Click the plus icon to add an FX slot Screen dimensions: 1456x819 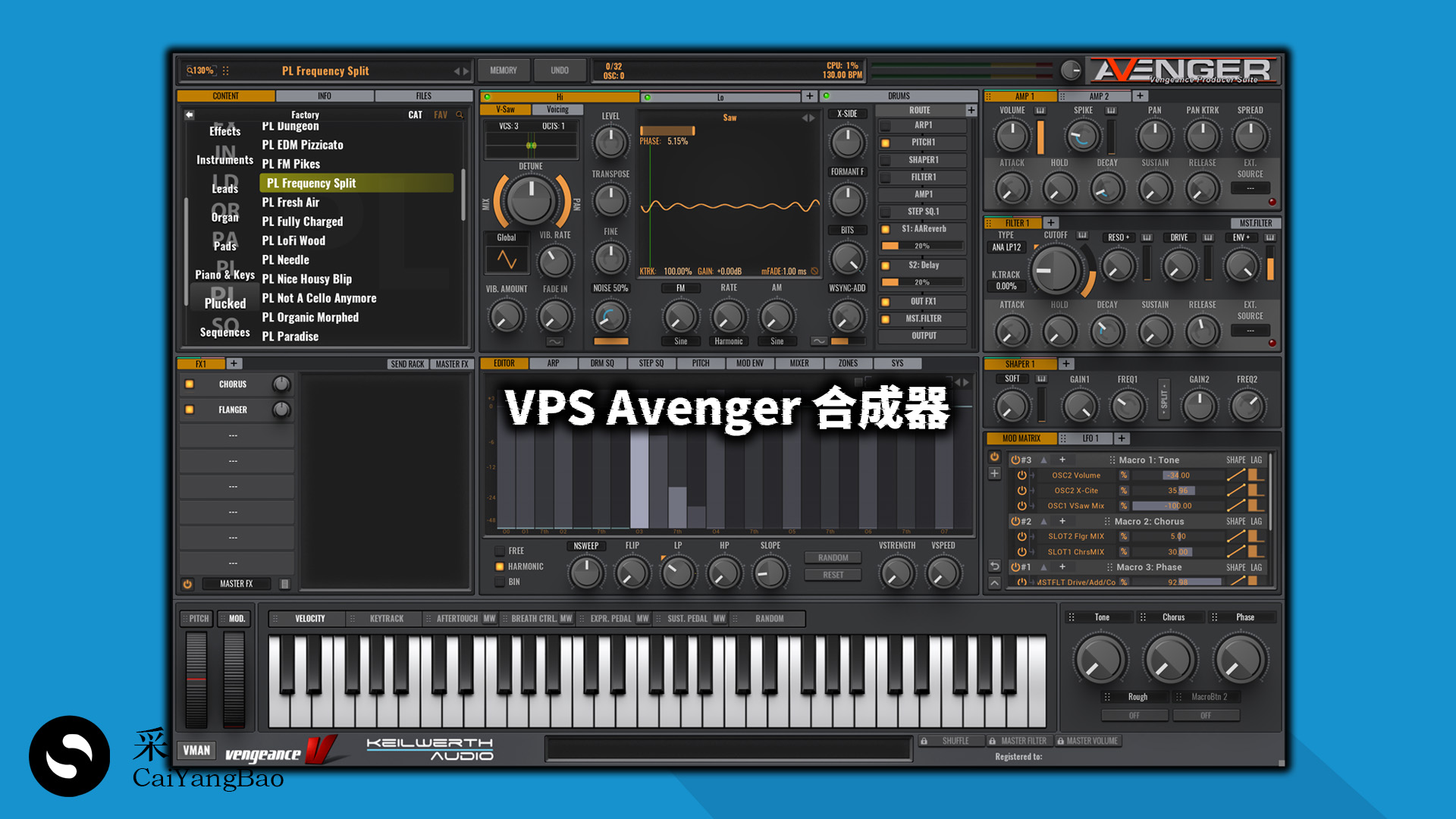pyautogui.click(x=234, y=363)
